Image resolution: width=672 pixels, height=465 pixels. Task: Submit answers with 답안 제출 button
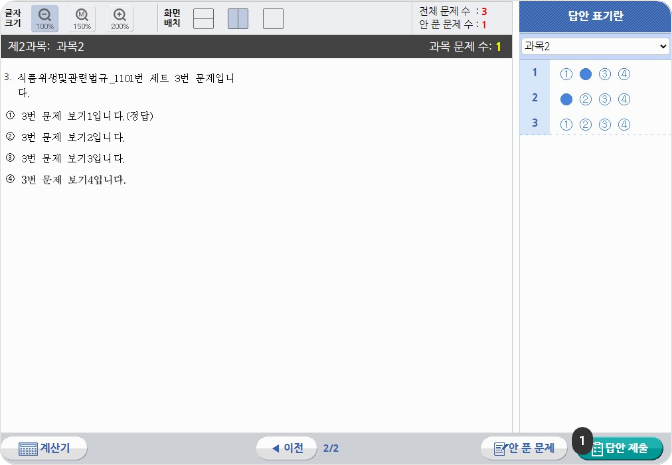[619, 448]
